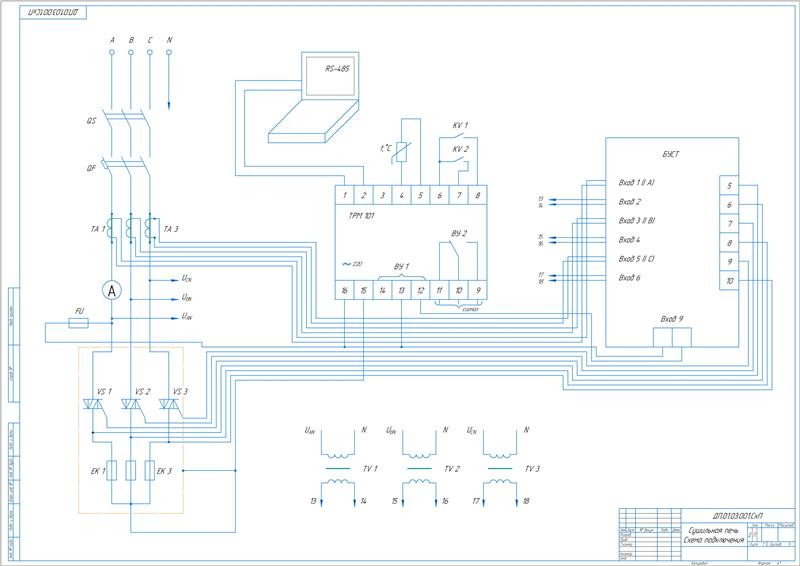This screenshot has width=800, height=566.
Task: Click the Вход 9 label
Action: tap(671, 319)
